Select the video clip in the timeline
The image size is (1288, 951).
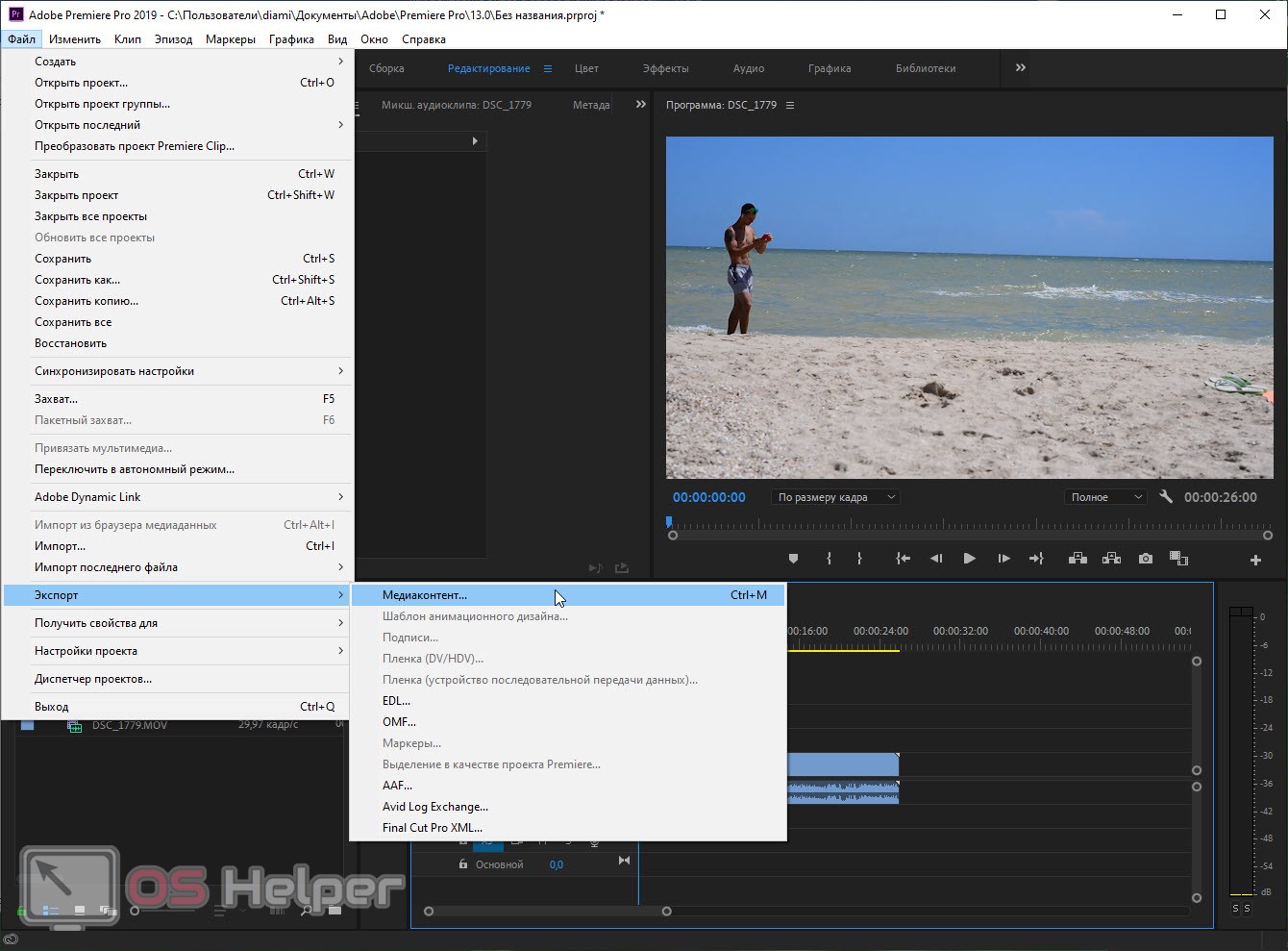(x=843, y=764)
